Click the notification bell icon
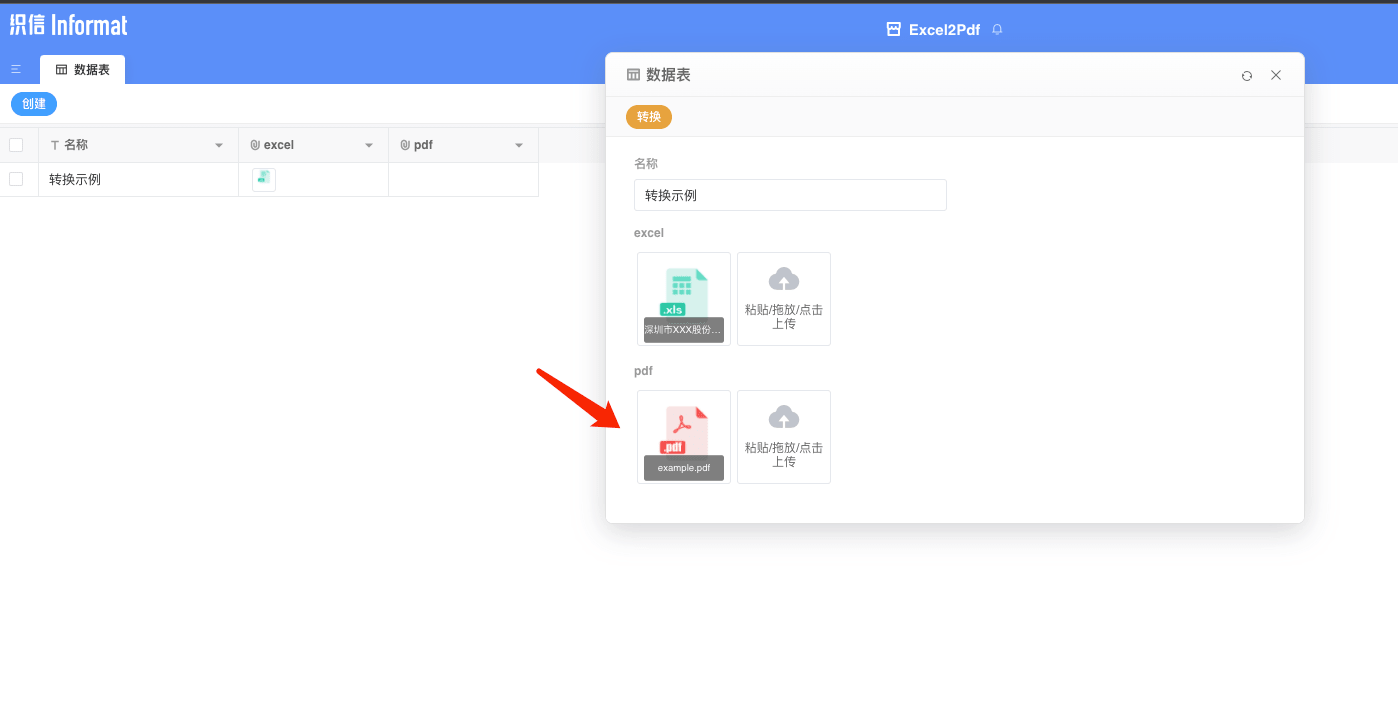This screenshot has height=717, width=1398. (x=997, y=30)
